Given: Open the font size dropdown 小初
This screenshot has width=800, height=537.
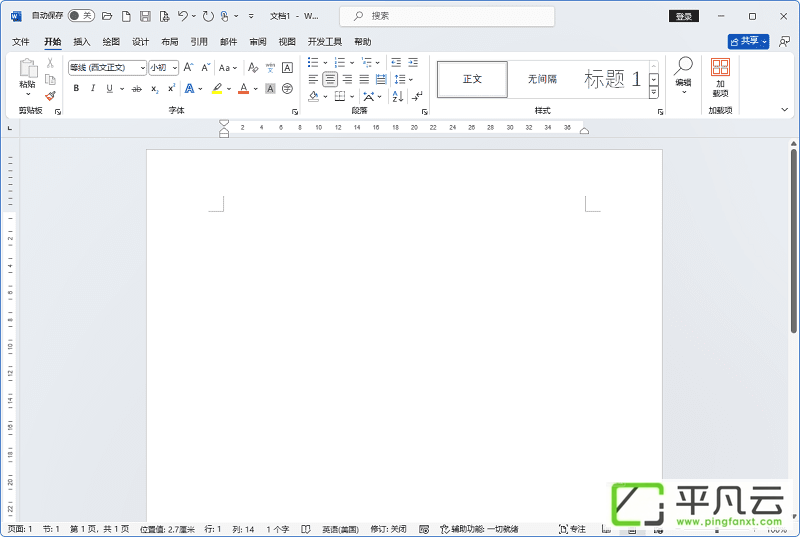Looking at the screenshot, I should 174,68.
